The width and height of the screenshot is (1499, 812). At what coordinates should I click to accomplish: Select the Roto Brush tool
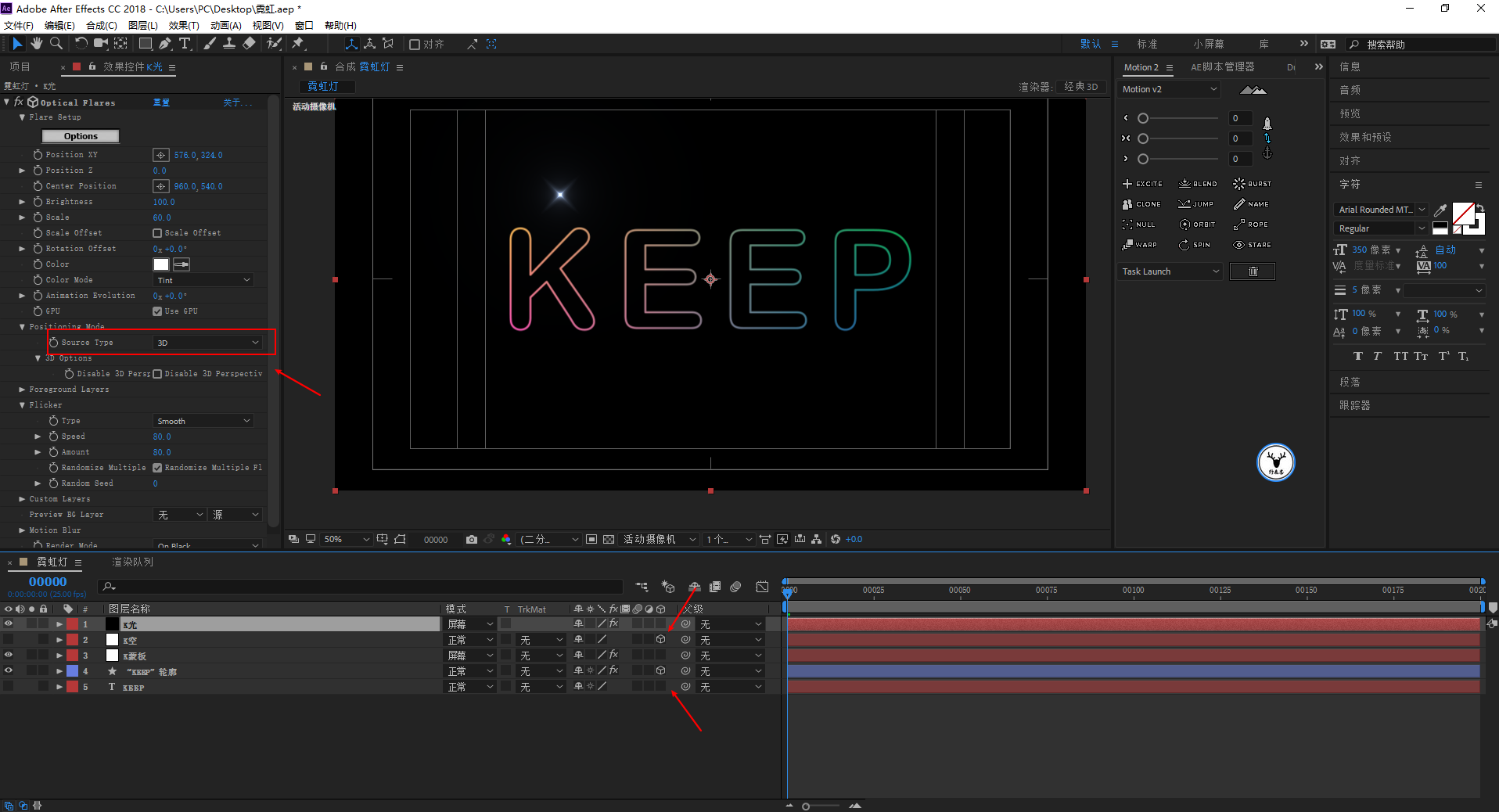pyautogui.click(x=274, y=44)
